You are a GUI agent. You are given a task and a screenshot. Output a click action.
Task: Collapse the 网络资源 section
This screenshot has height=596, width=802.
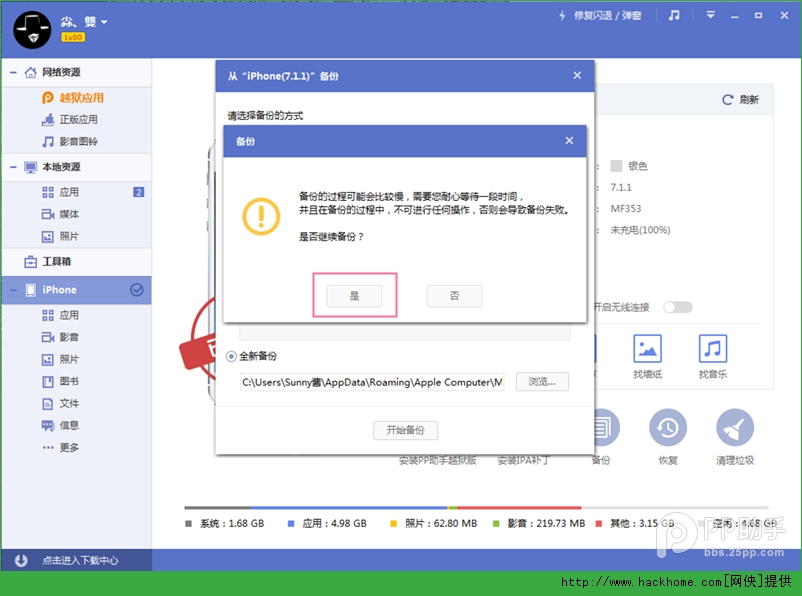(x=13, y=73)
